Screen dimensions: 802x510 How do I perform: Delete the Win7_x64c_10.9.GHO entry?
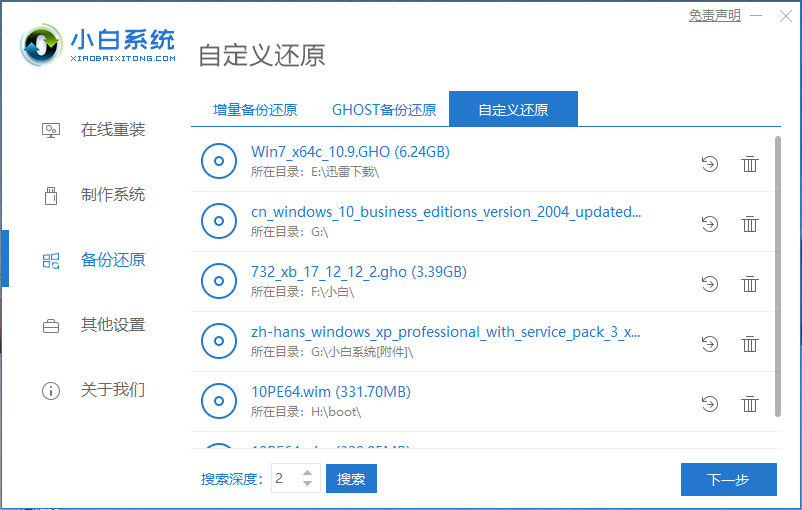(749, 164)
